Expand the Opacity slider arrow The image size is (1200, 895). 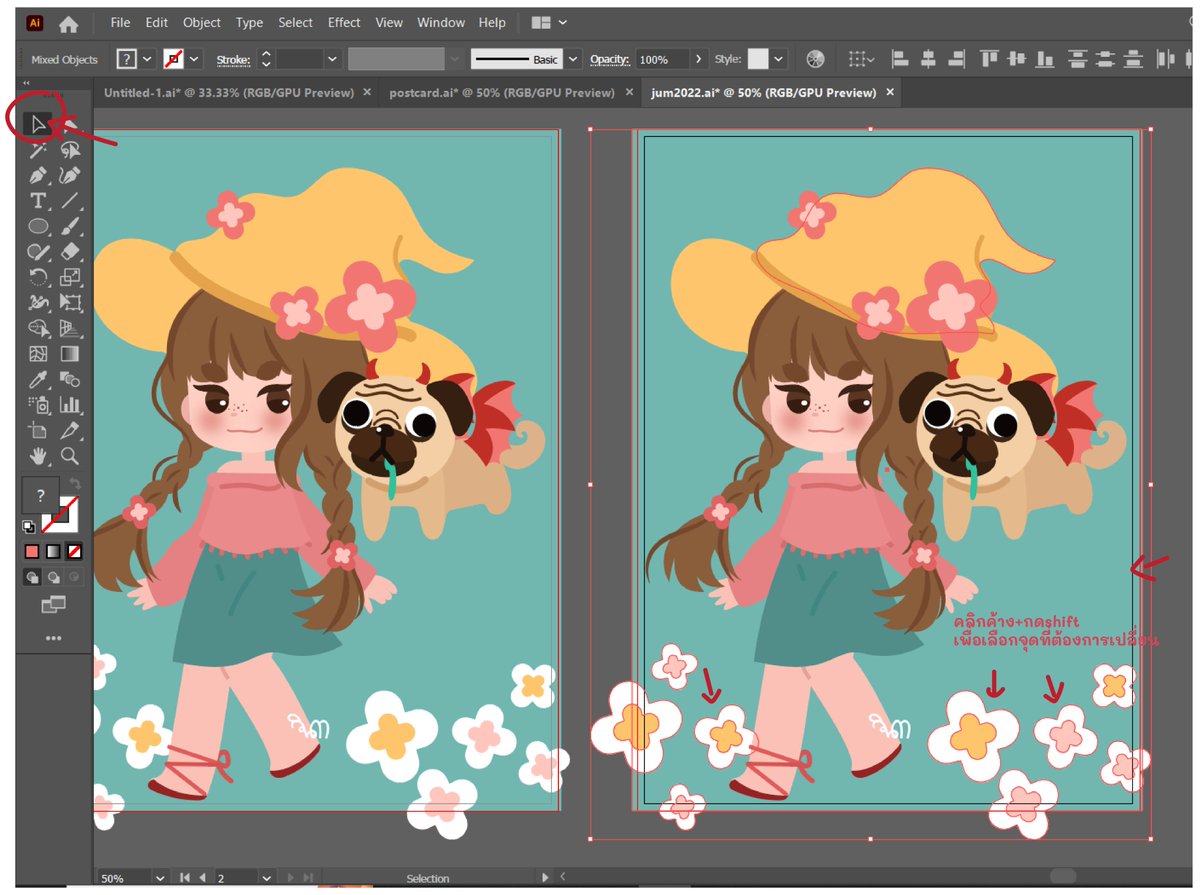click(x=698, y=60)
